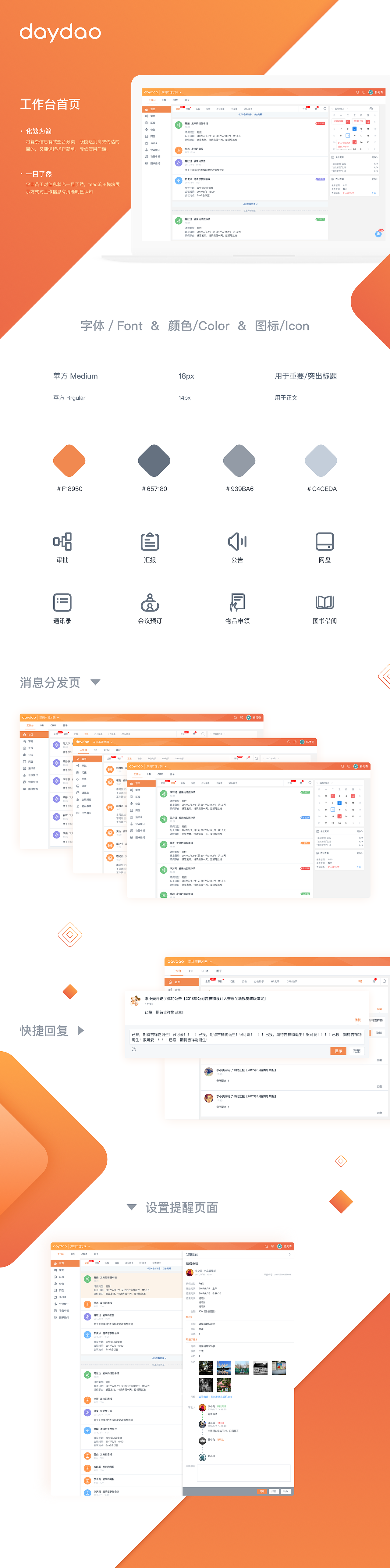Open the first photo thumbnail in the approval panel
Image resolution: width=390 pixels, height=1568 pixels.
pos(206,1368)
